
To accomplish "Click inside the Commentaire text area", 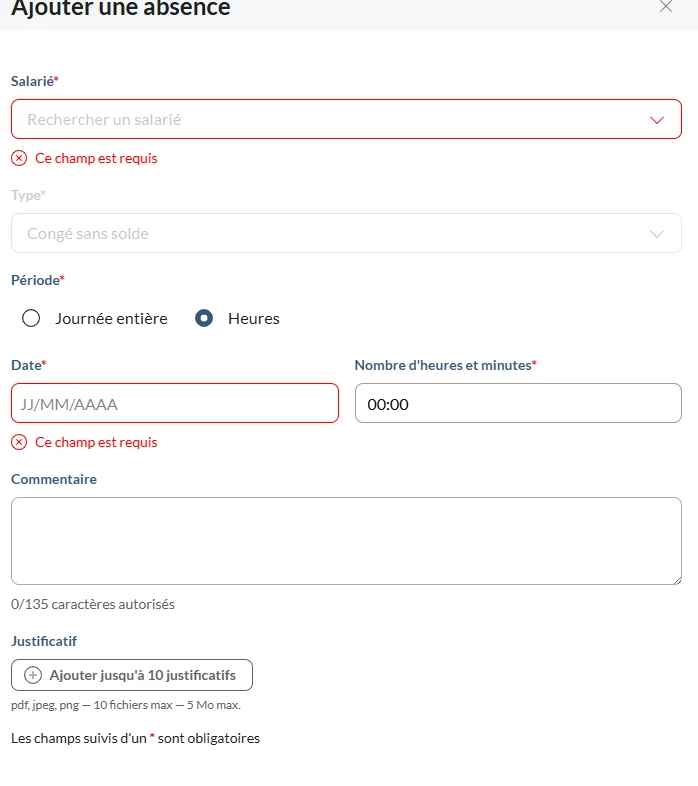I will tap(346, 541).
